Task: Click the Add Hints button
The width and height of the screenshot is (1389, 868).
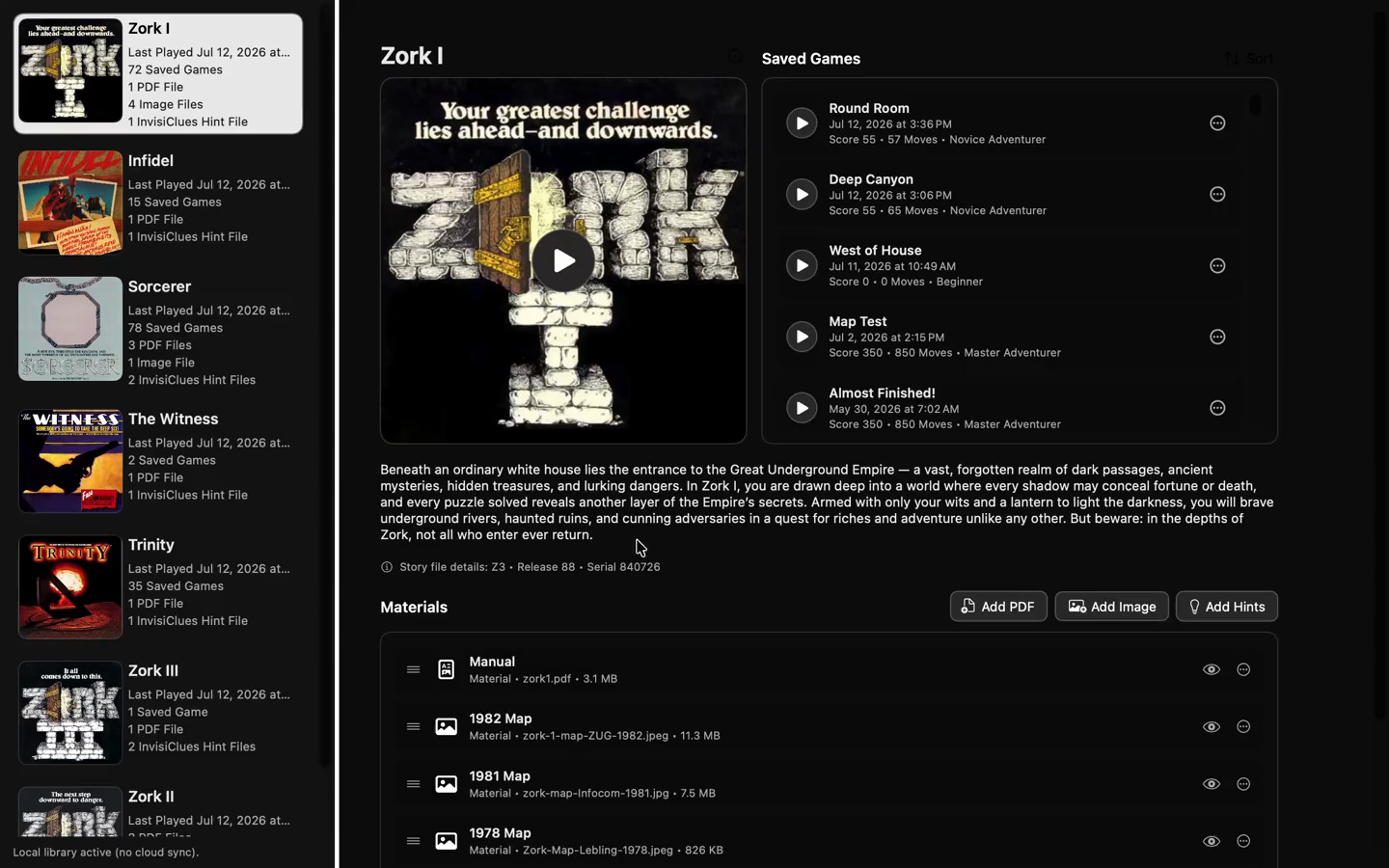Action: click(1227, 607)
